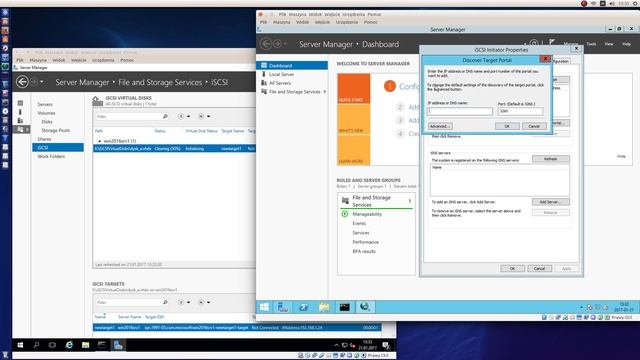Click OK at bottom of iSCSI Initiator Properties

(512, 268)
